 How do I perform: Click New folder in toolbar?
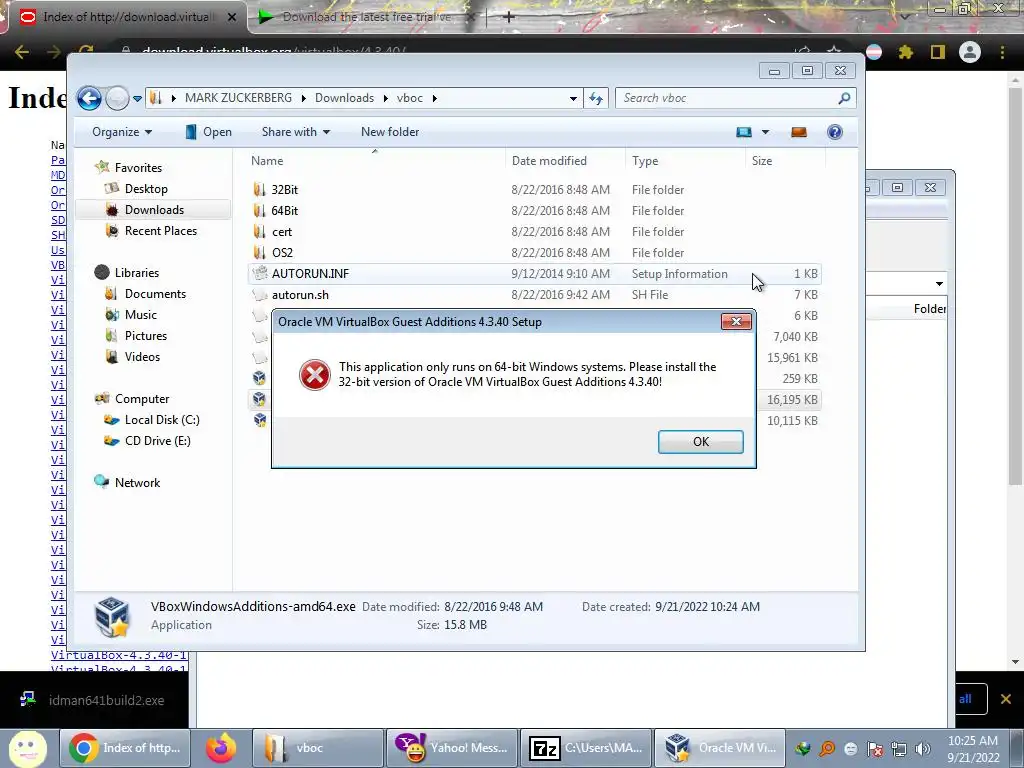(390, 132)
